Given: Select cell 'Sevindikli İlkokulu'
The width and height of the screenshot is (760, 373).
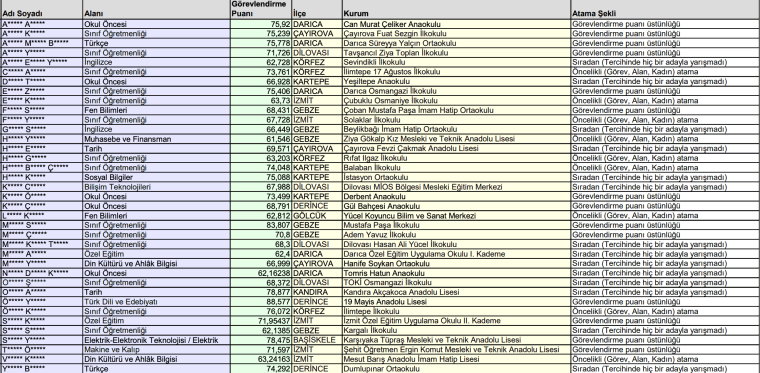Looking at the screenshot, I should point(456,62).
